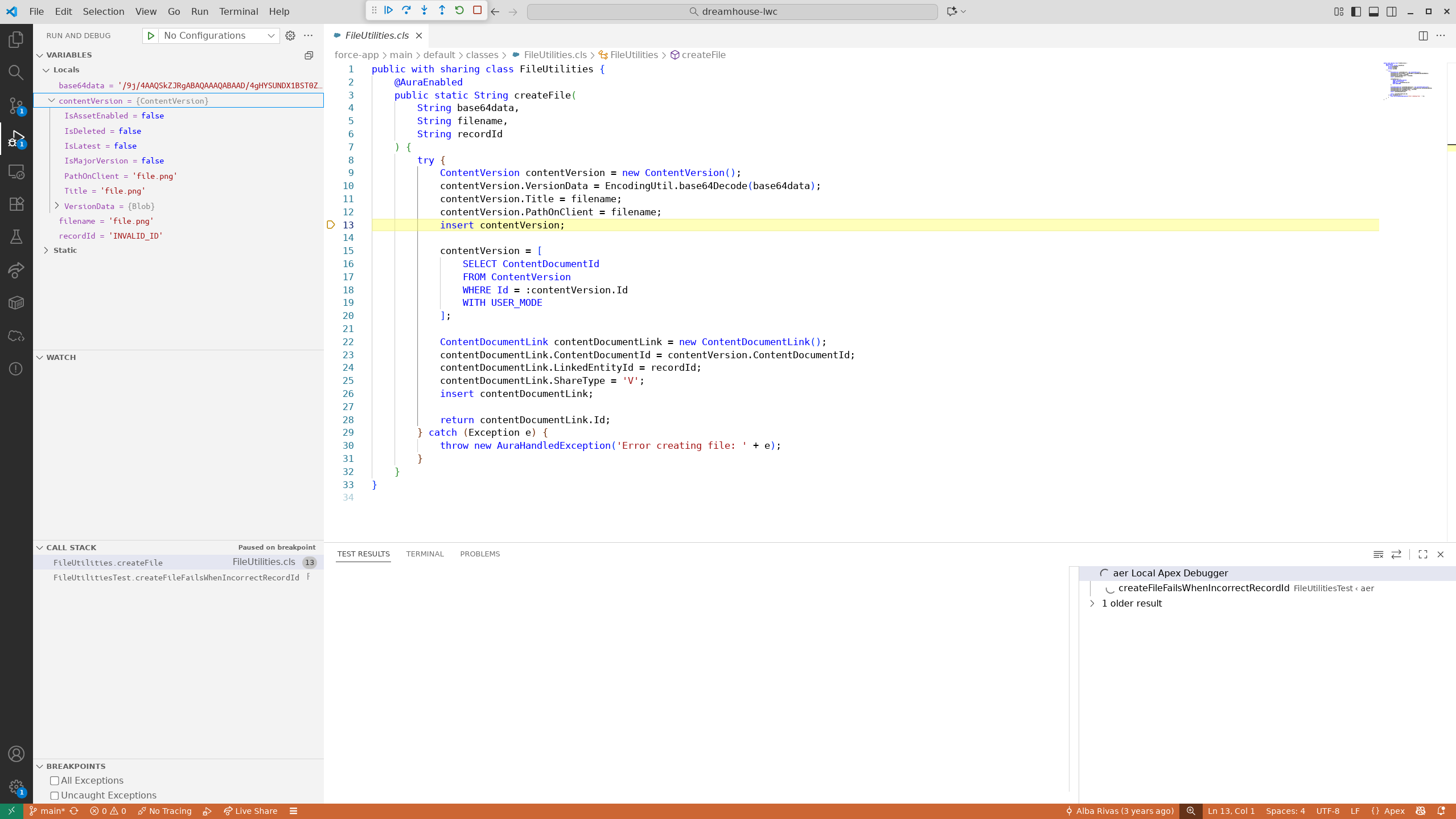Expand the Static variables section
The height and width of the screenshot is (819, 1456).
tap(46, 250)
